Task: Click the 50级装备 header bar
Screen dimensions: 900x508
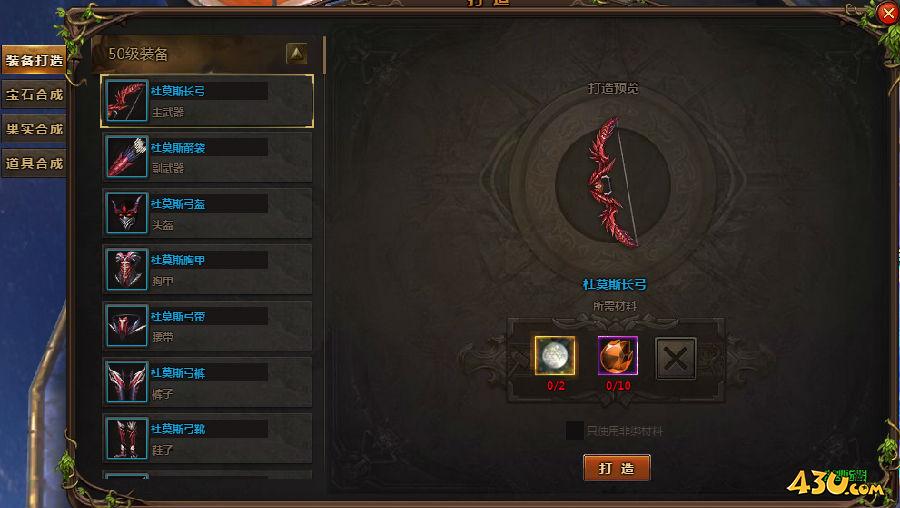Action: (x=208, y=55)
